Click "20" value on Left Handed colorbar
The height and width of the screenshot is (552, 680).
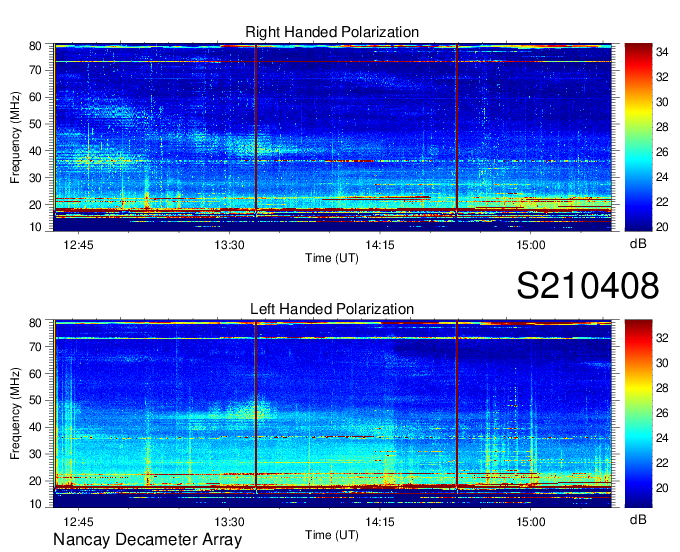[662, 488]
